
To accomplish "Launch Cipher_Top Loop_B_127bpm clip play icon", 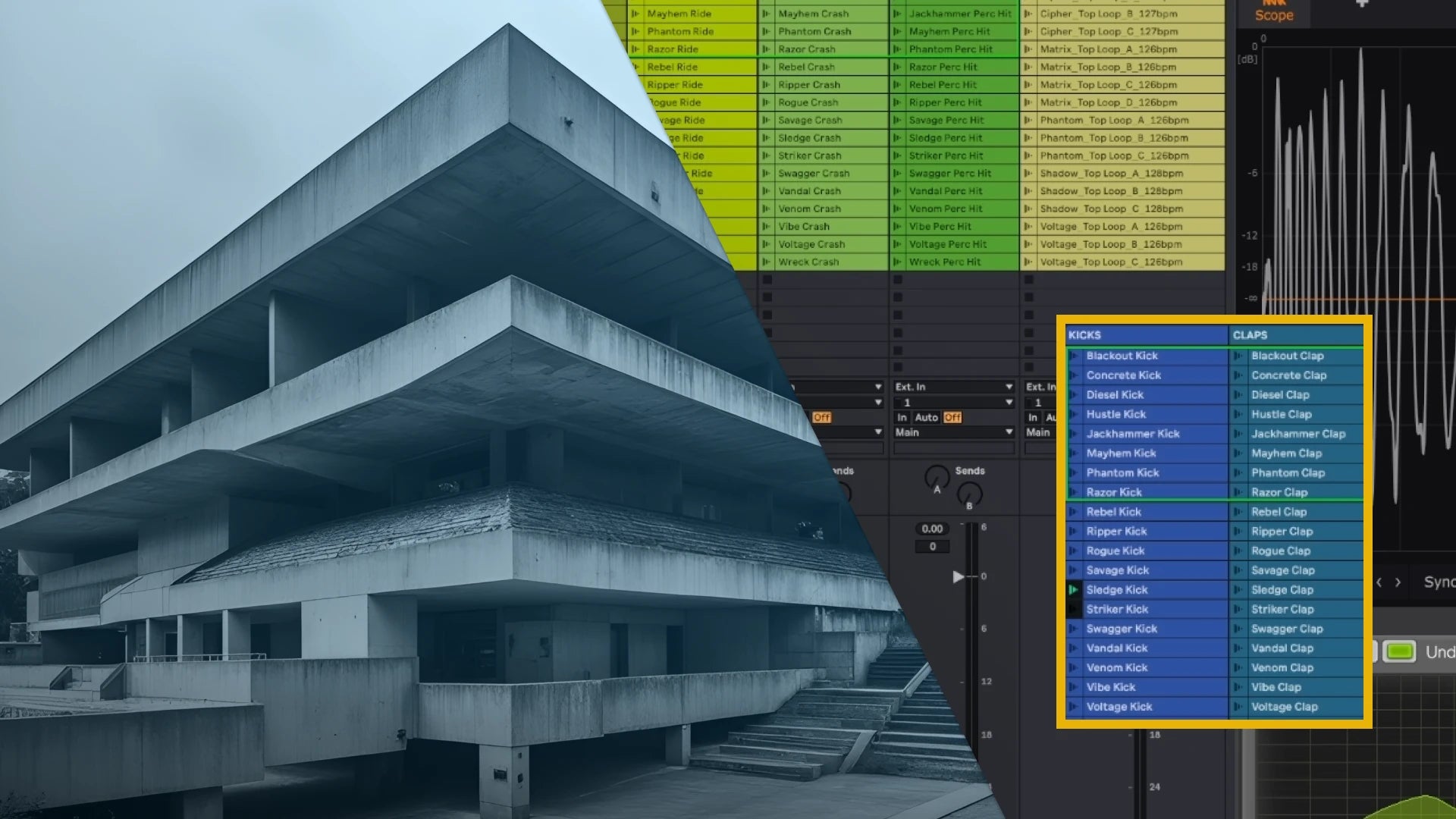I will point(1028,14).
